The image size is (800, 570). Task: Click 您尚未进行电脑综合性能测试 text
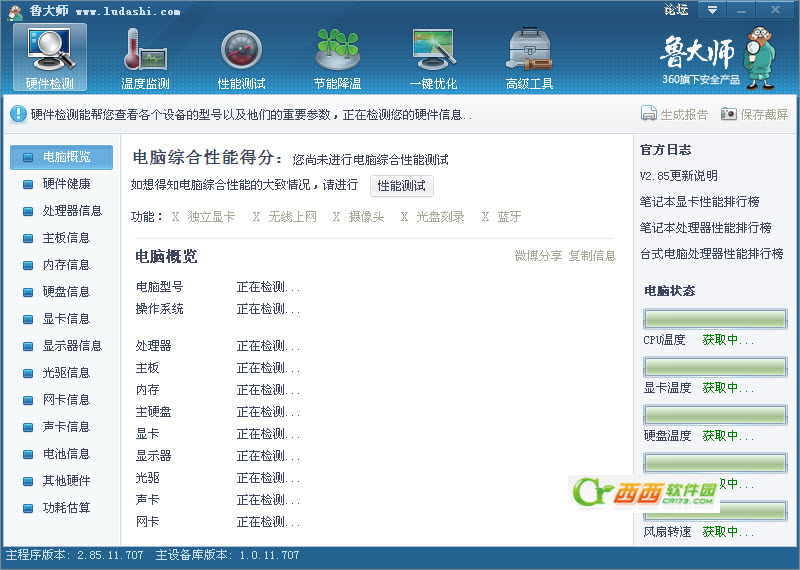[370, 160]
